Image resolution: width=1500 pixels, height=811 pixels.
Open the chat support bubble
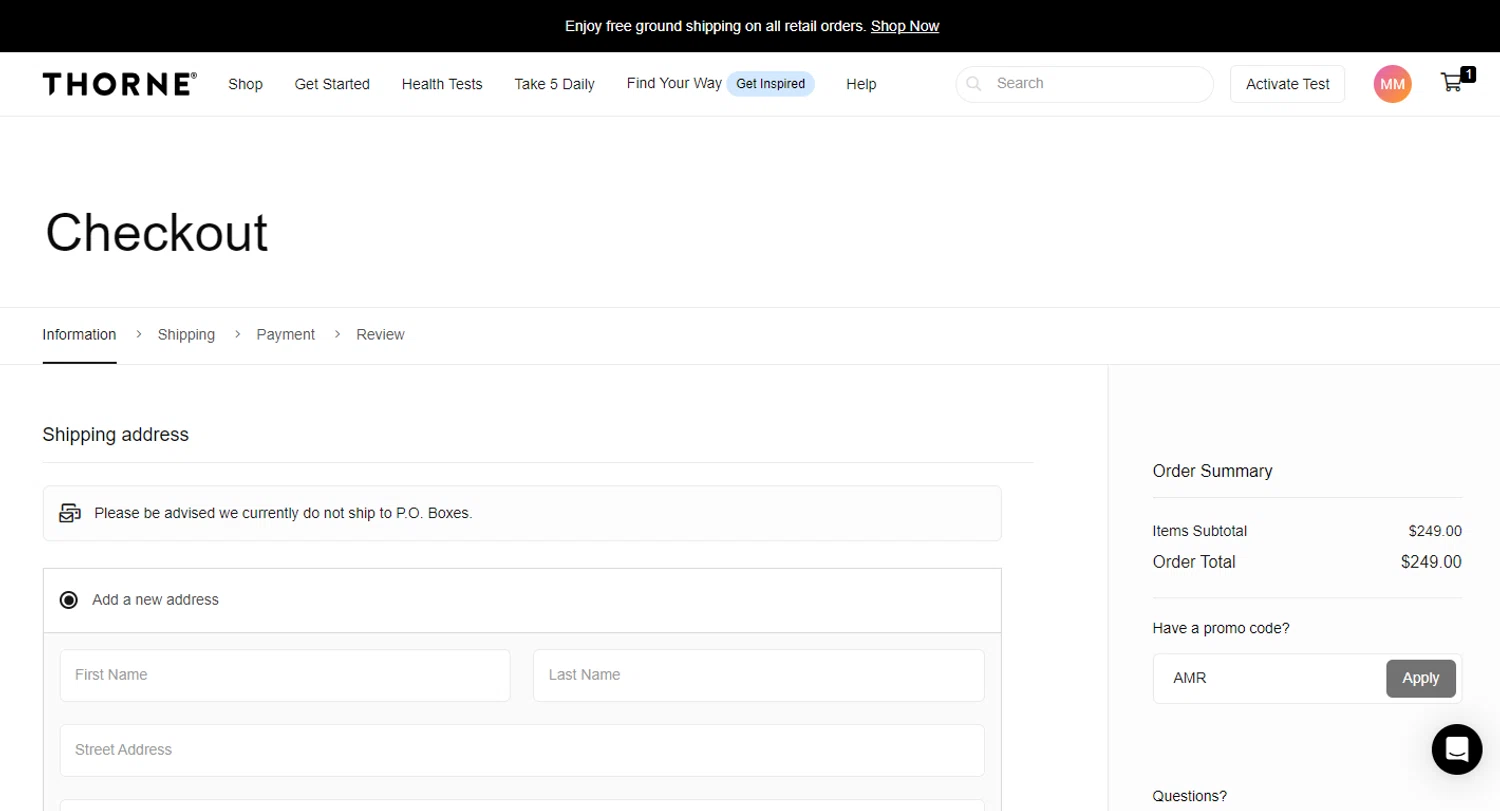click(1456, 749)
